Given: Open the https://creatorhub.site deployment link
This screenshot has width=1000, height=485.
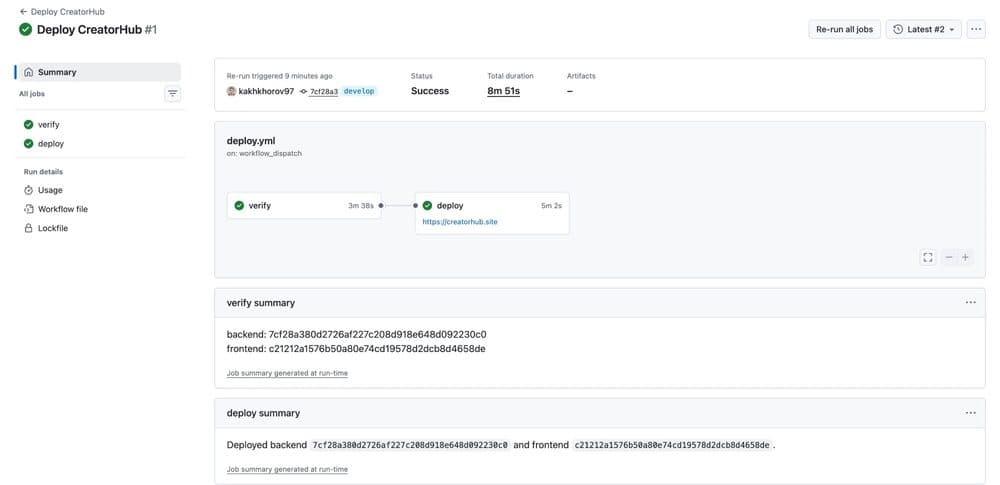Looking at the screenshot, I should pos(460,222).
